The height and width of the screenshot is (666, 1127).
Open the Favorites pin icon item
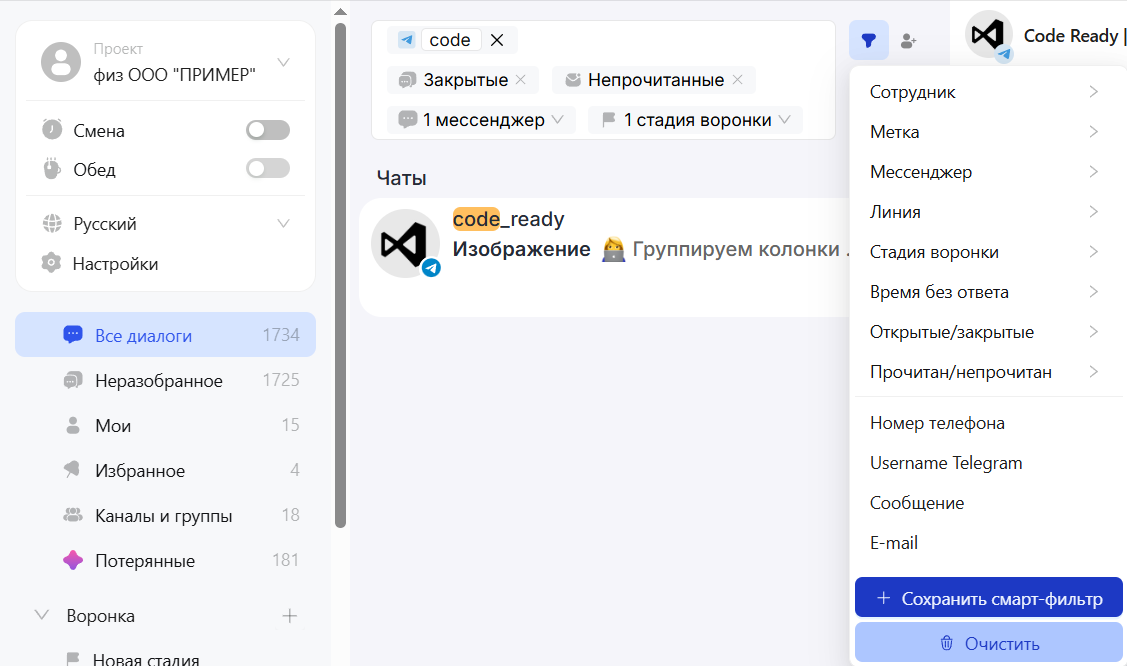click(72, 470)
